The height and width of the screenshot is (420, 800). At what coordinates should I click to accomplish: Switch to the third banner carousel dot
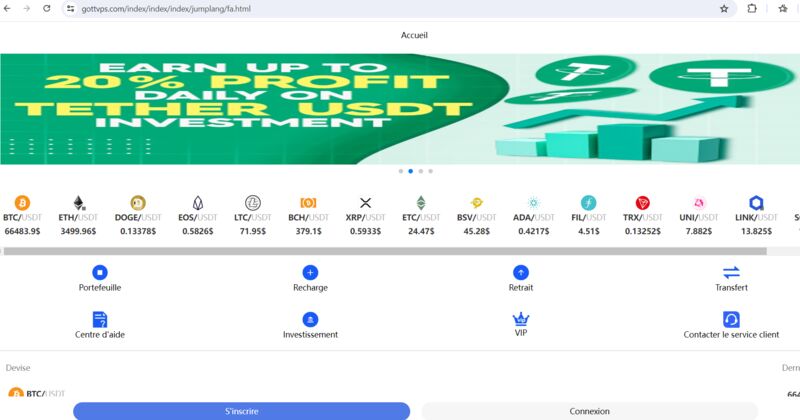420,171
